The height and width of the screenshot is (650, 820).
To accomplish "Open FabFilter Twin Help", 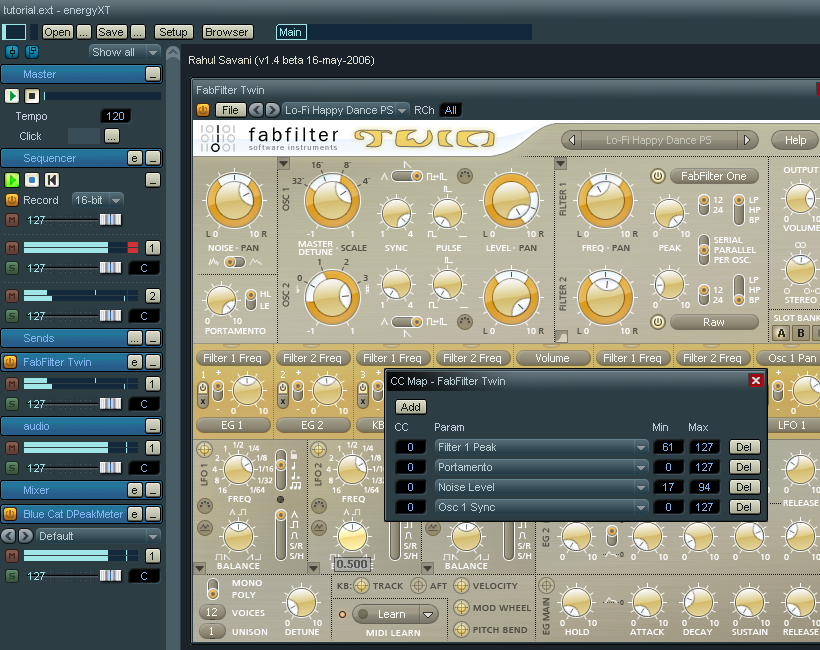I will coord(795,140).
